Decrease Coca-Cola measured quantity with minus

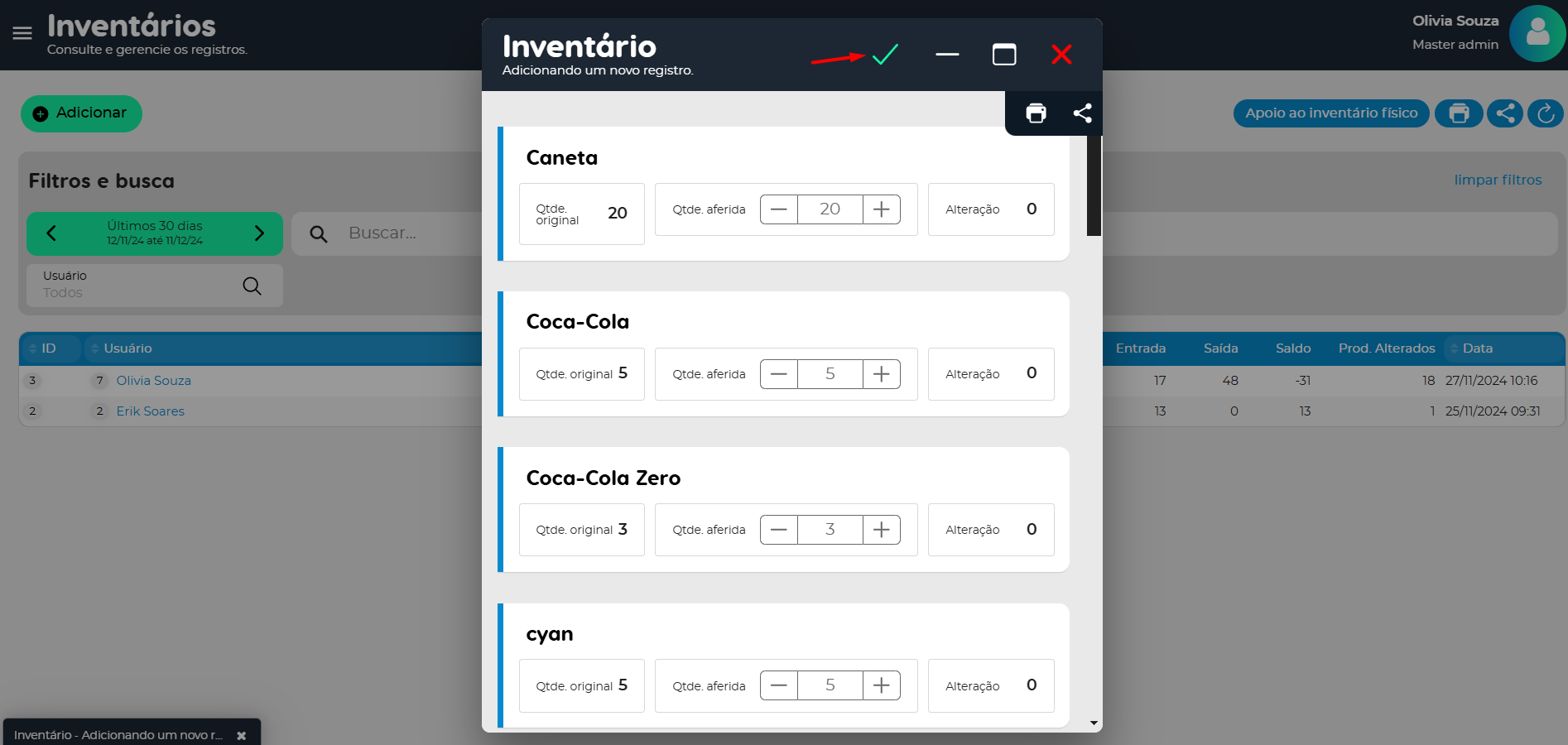779,374
